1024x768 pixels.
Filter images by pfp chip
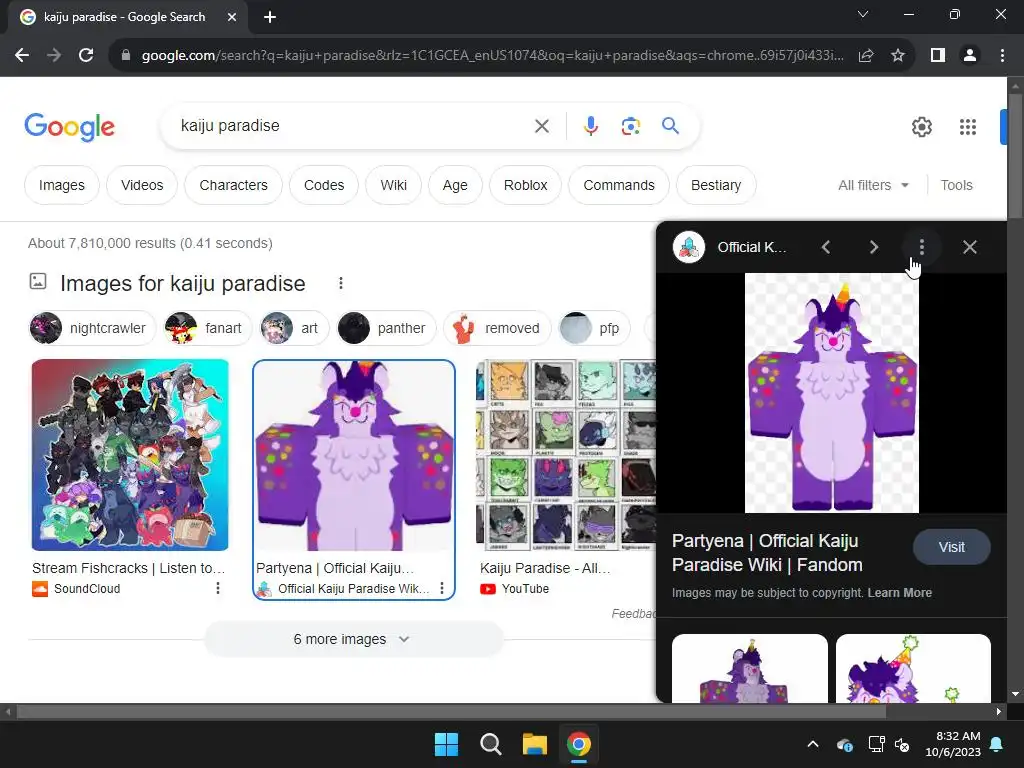(594, 328)
